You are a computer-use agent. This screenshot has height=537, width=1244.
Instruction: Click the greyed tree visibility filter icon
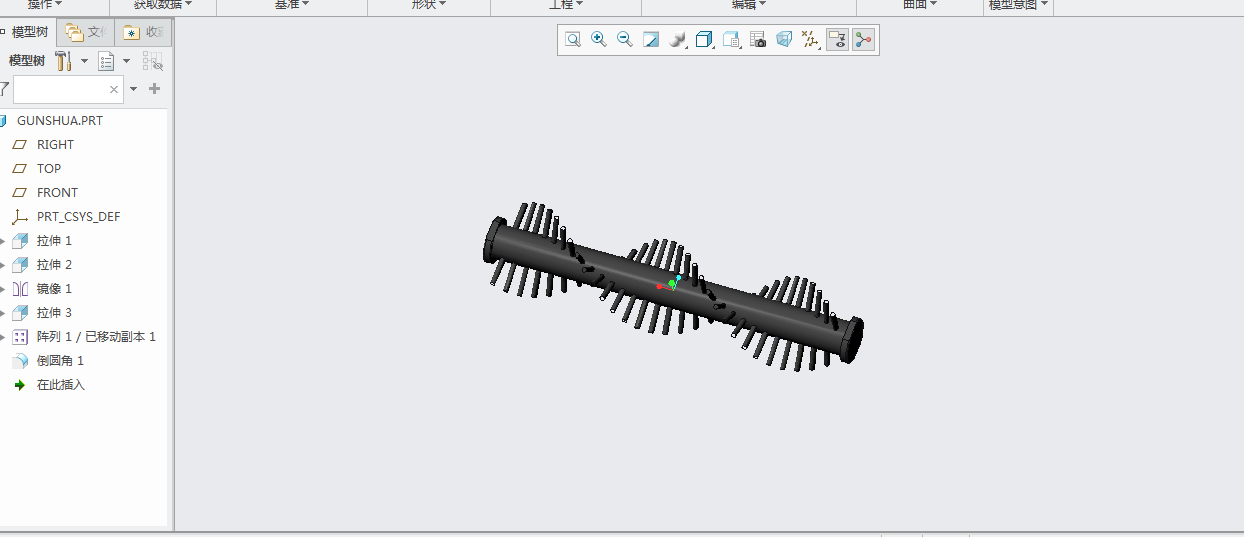point(153,61)
